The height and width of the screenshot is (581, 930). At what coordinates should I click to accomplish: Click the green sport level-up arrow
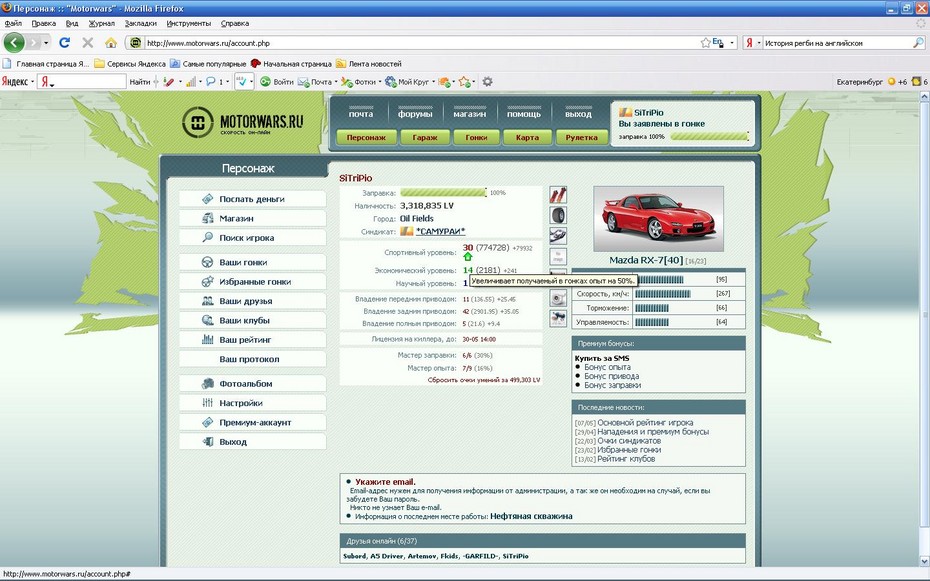(467, 257)
